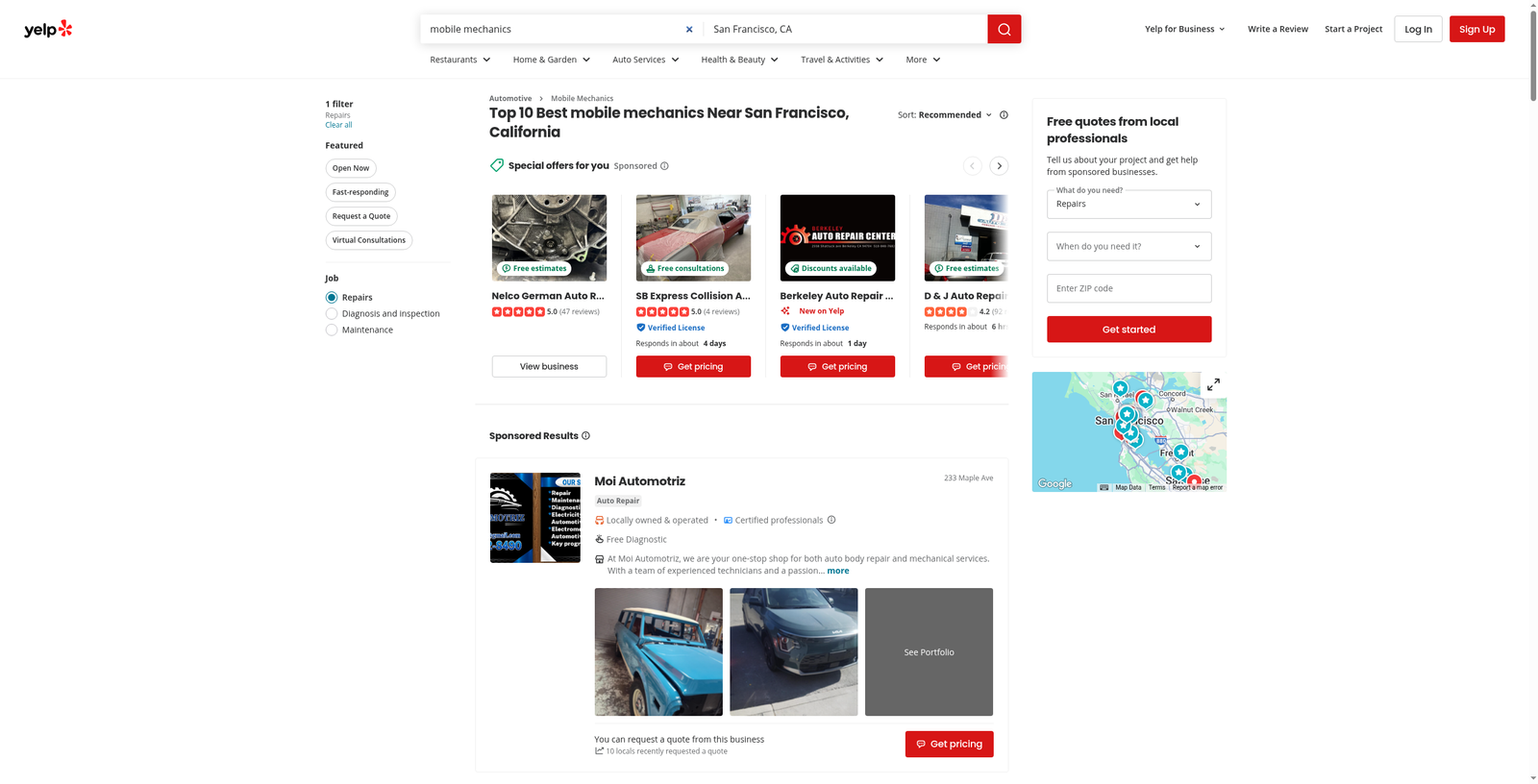Click Berkeley Auto Repair Verified License badge

pos(814,328)
